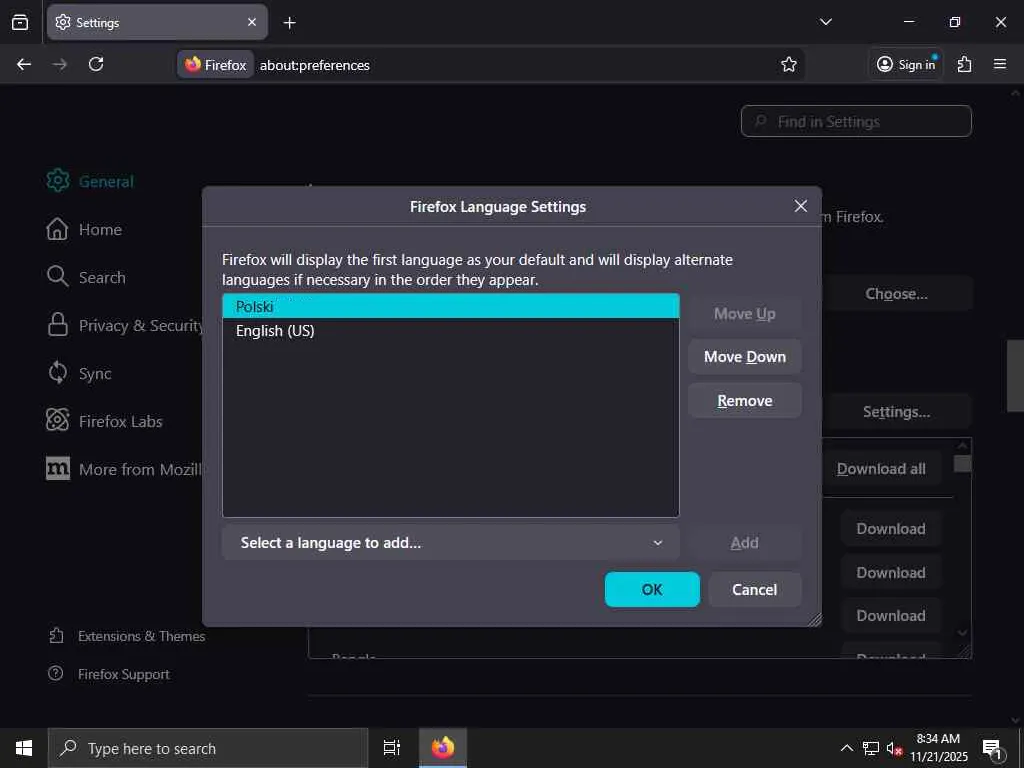Open the Firefox application menu
The image size is (1024, 768).
(1000, 64)
